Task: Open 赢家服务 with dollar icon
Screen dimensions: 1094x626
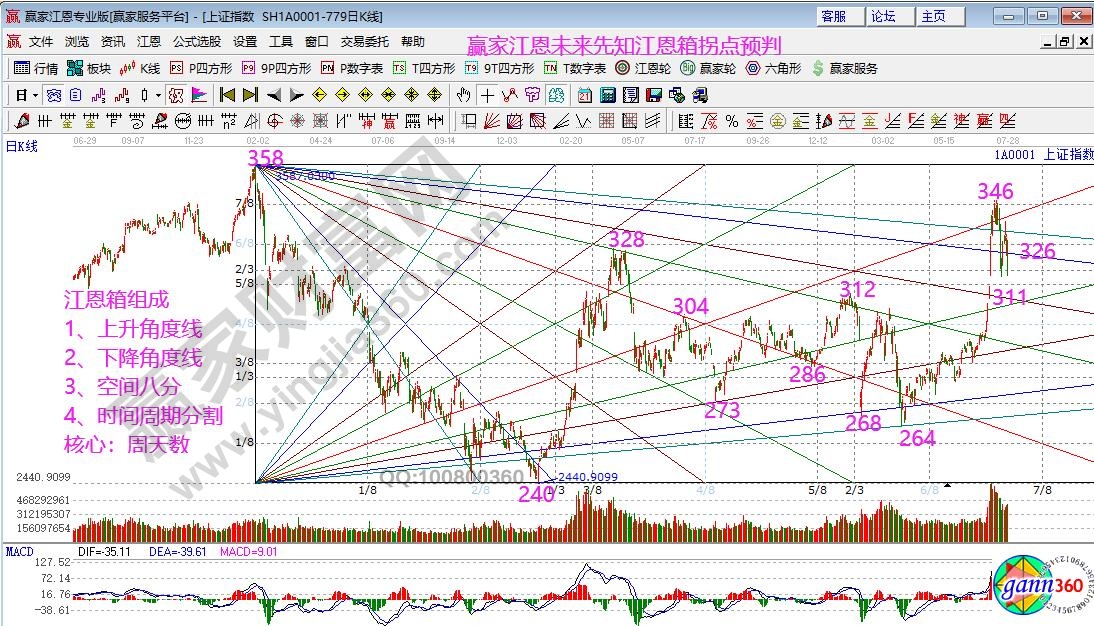Action: 844,68
